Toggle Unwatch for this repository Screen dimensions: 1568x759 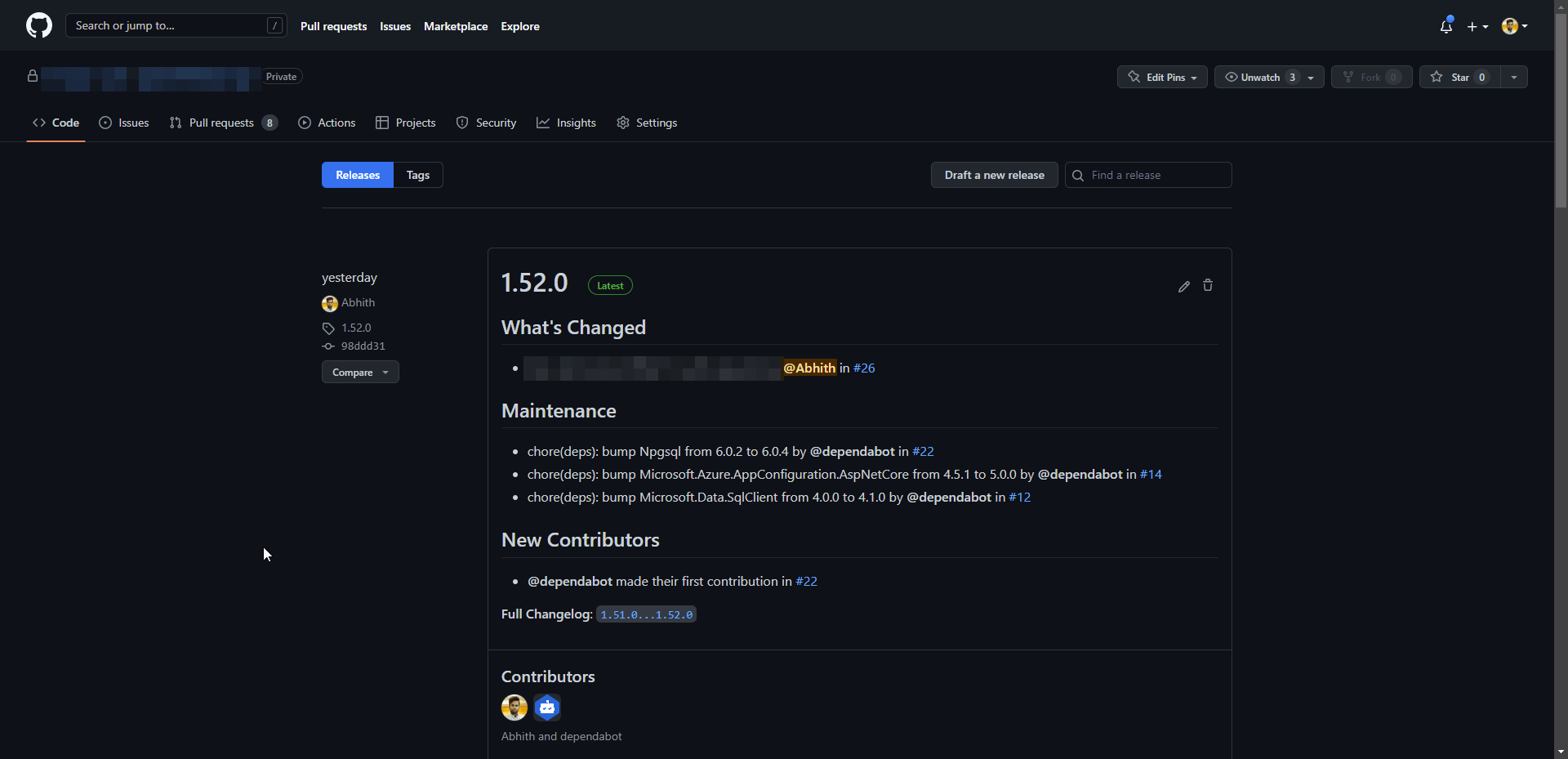(x=1259, y=77)
